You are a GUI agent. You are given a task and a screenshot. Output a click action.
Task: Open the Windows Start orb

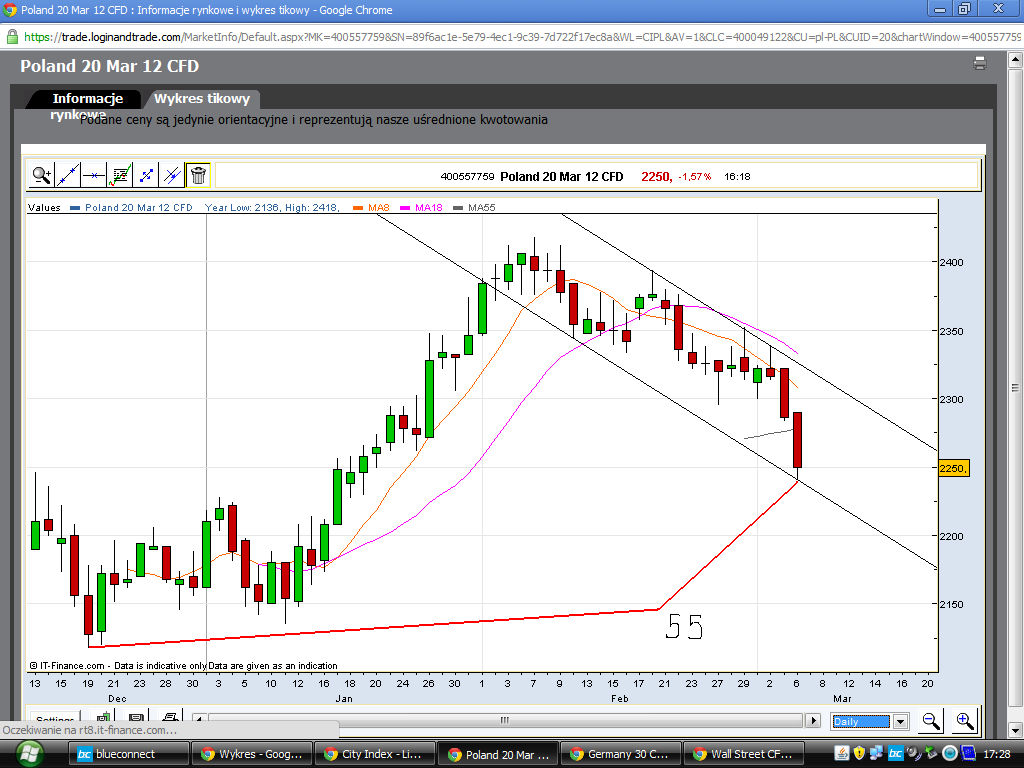coord(29,754)
